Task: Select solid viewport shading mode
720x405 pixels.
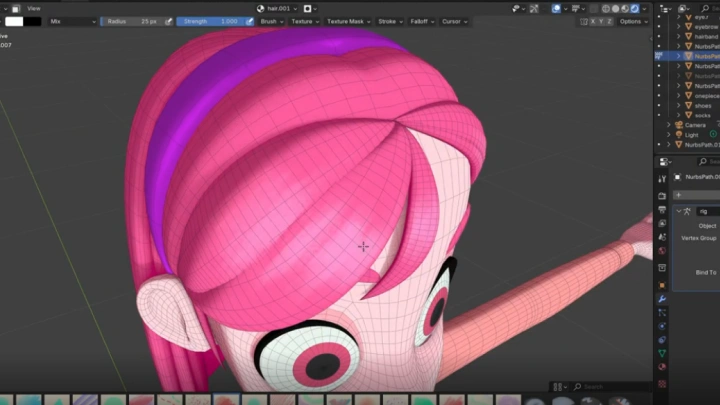Action: point(615,9)
